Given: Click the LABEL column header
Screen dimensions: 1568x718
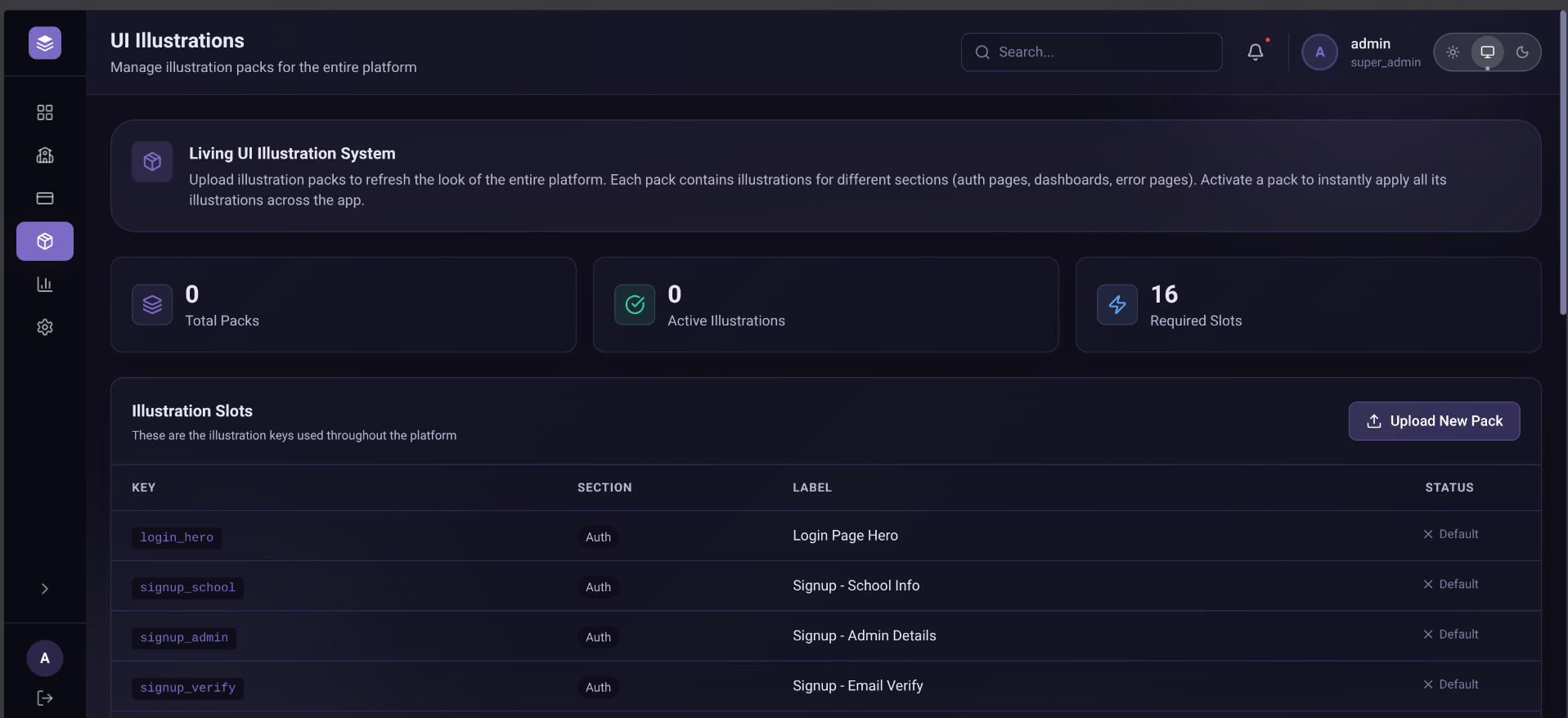Looking at the screenshot, I should (x=812, y=487).
